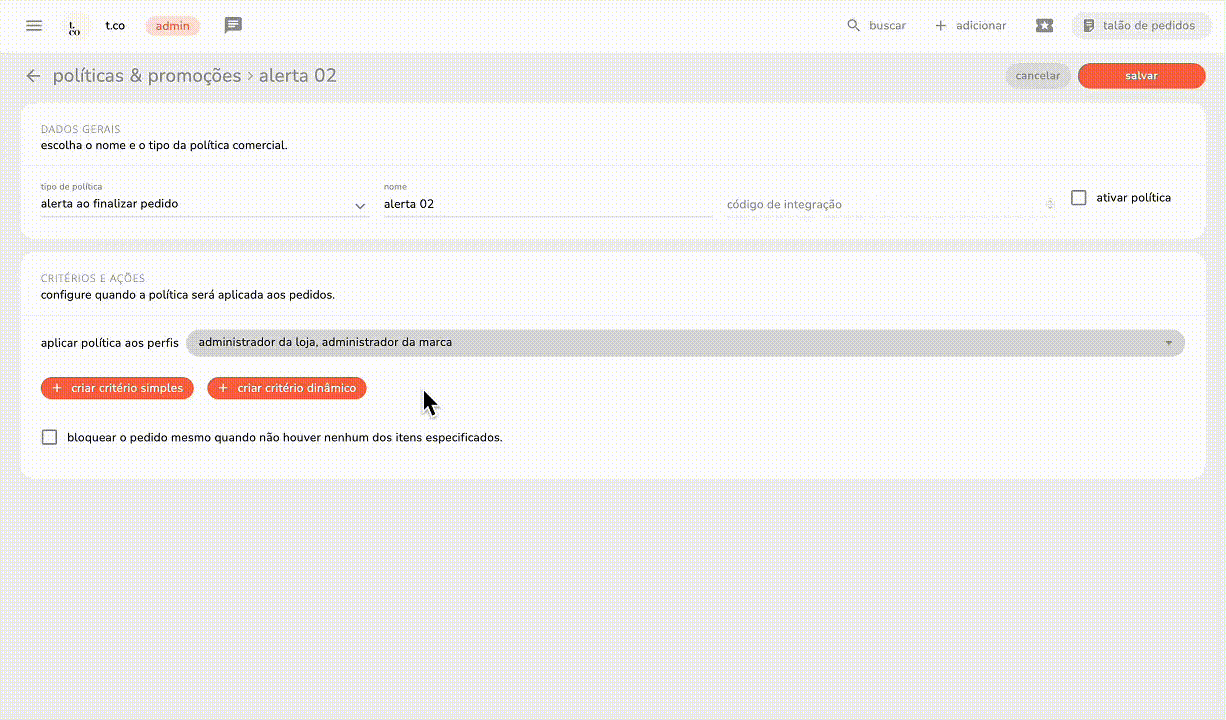1226x720 pixels.
Task: Enable the ativar política checkbox
Action: point(1078,198)
